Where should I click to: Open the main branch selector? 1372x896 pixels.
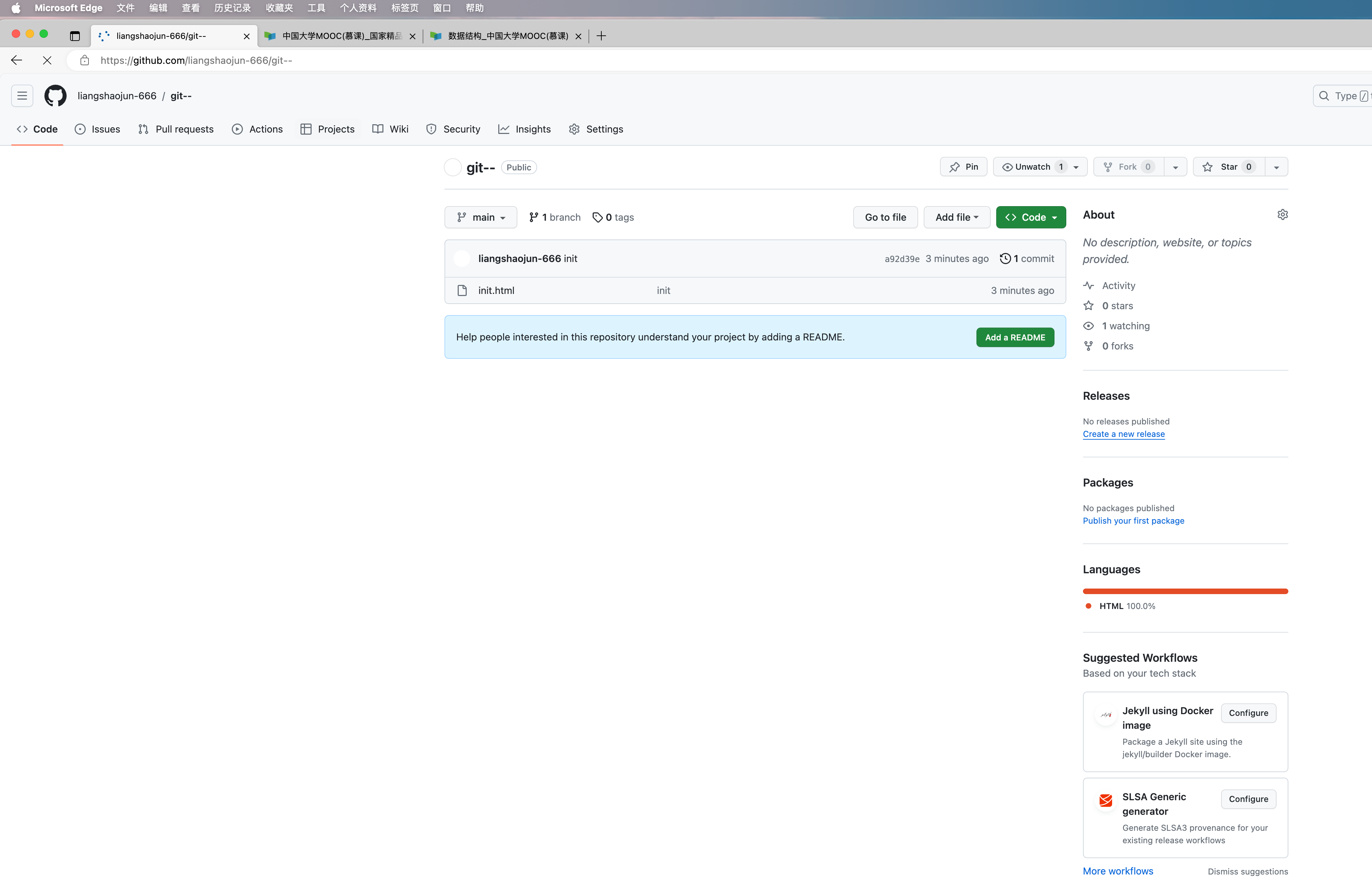(x=480, y=217)
